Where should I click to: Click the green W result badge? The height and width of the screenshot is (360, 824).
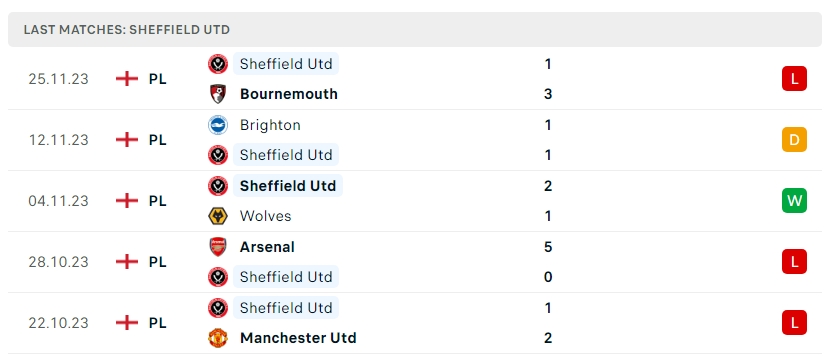794,200
